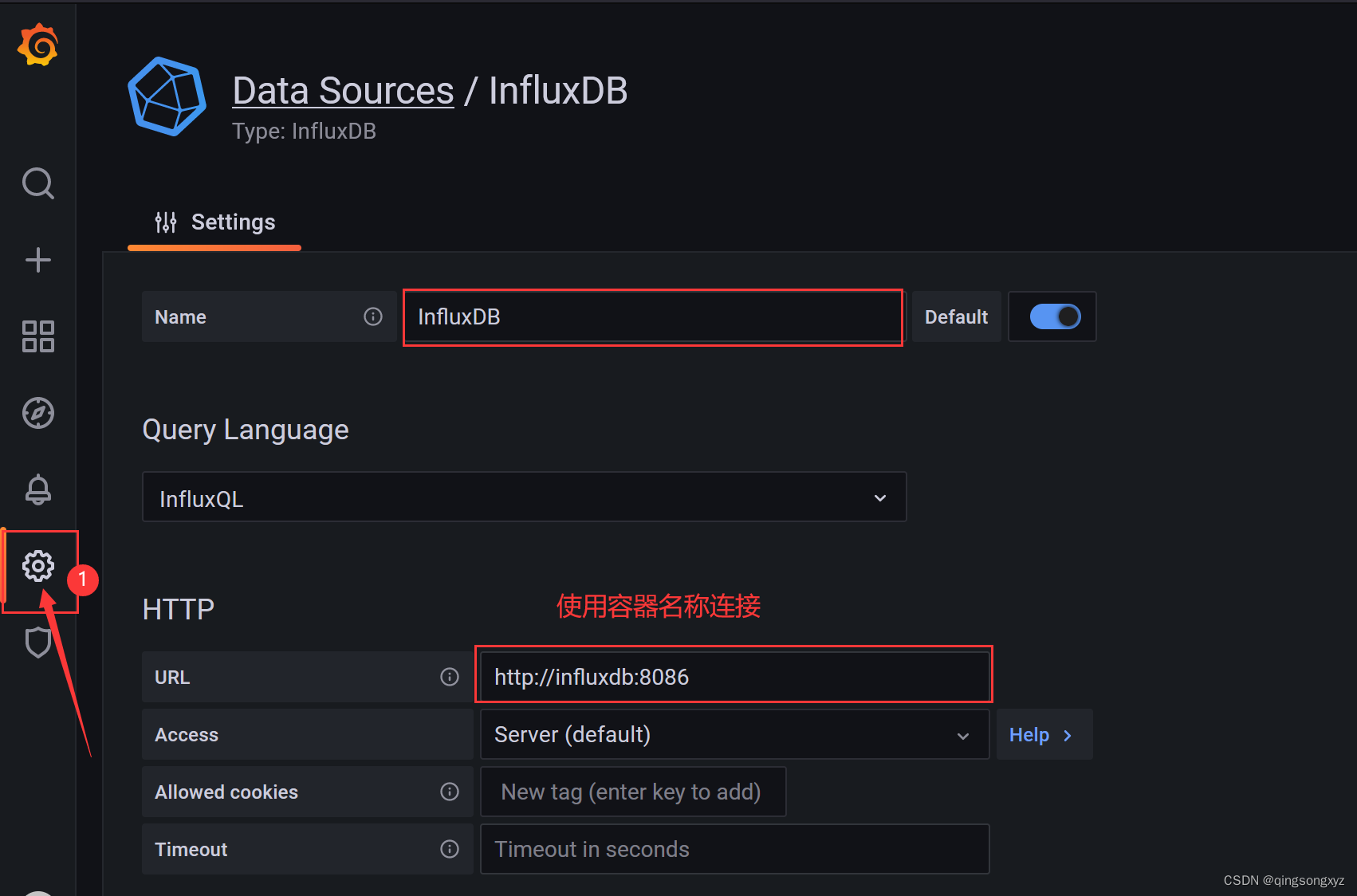This screenshot has height=896, width=1357.
Task: Click the Query Language heading
Action: pos(246,430)
